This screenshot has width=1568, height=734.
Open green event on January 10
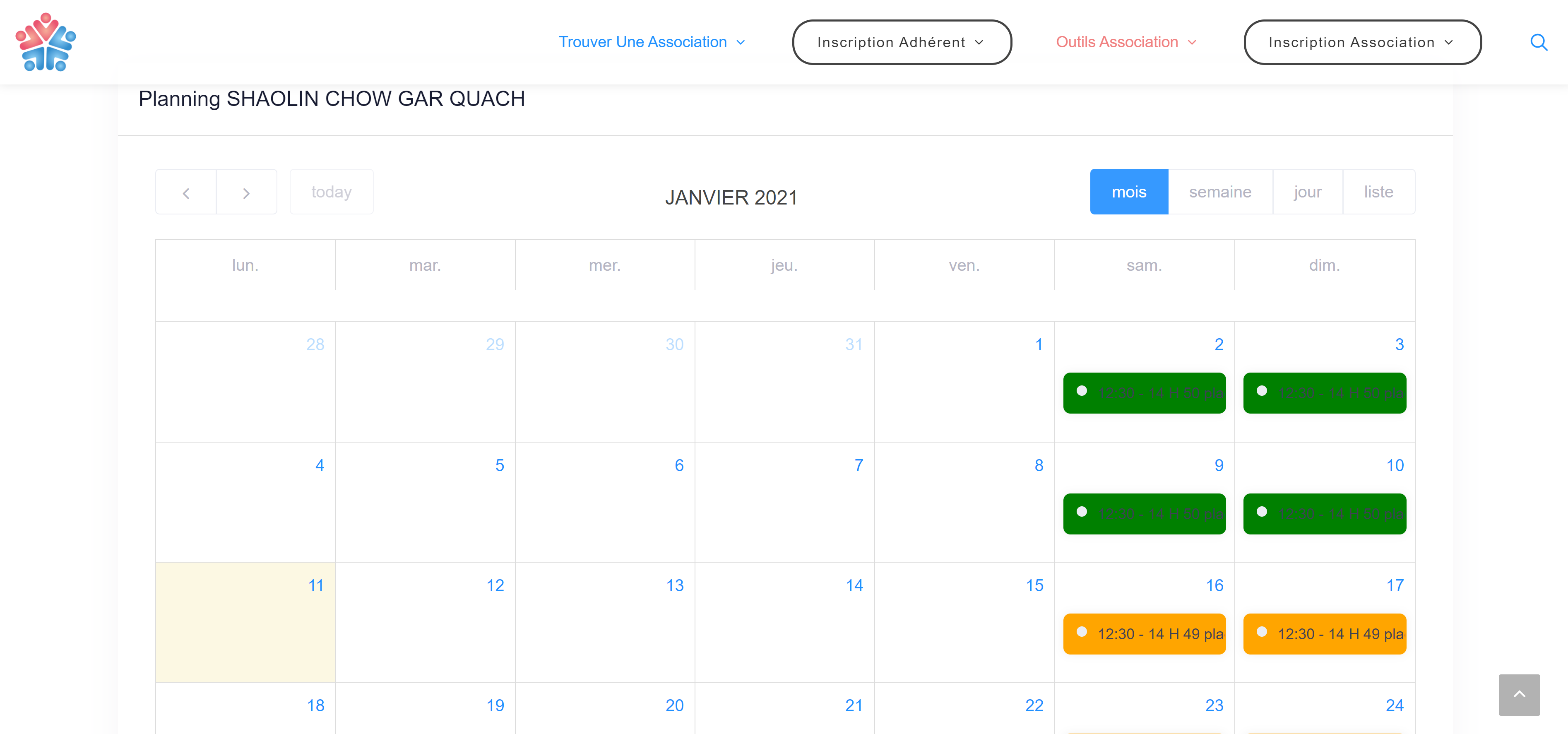click(1324, 514)
